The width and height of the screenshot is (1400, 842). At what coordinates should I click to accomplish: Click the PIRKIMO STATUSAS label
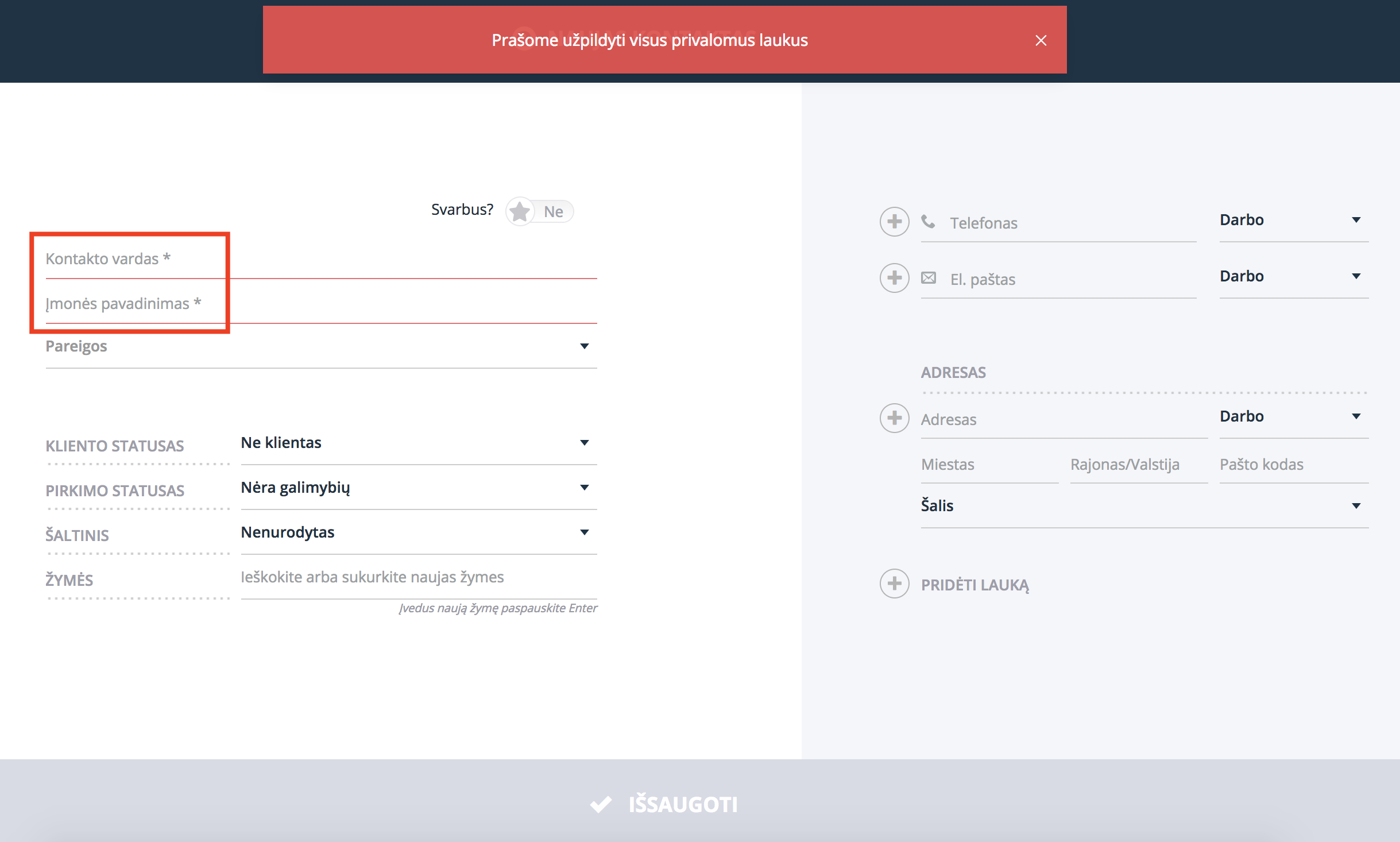coord(115,490)
